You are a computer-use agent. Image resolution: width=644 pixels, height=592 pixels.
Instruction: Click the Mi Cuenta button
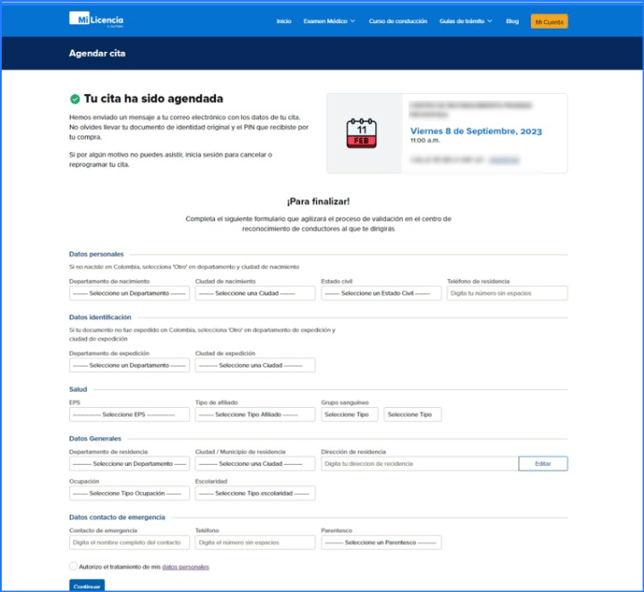549,21
